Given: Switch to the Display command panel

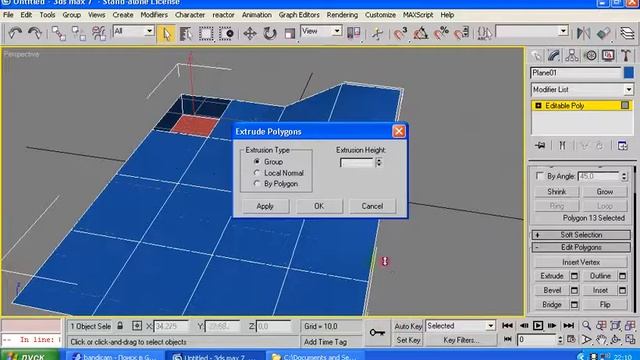Looking at the screenshot, I should click(x=608, y=56).
